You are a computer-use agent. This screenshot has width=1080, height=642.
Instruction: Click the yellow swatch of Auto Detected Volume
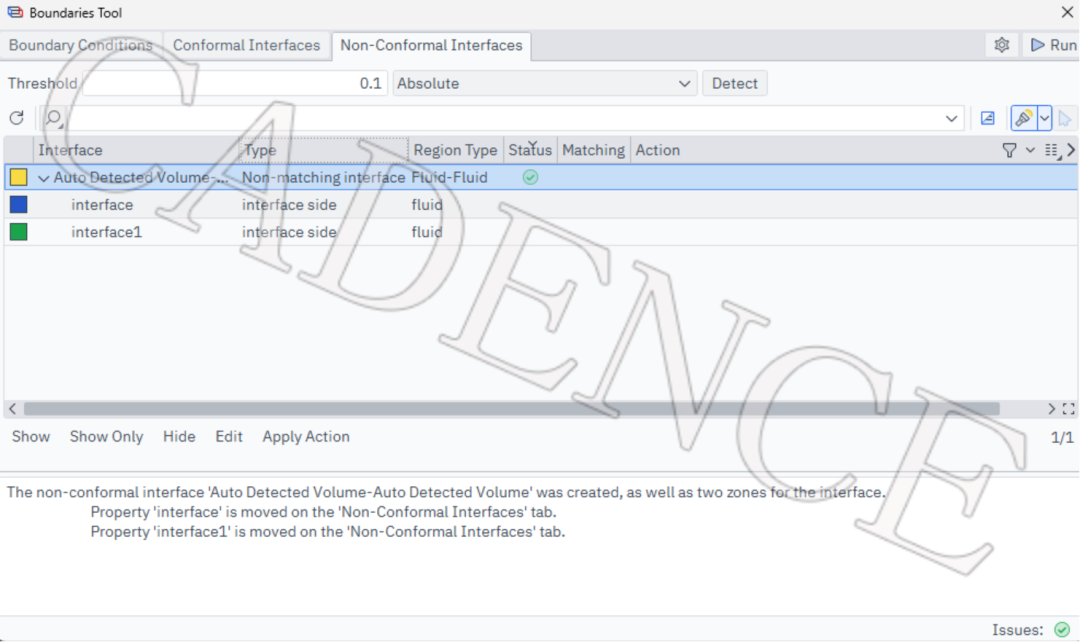click(x=19, y=178)
